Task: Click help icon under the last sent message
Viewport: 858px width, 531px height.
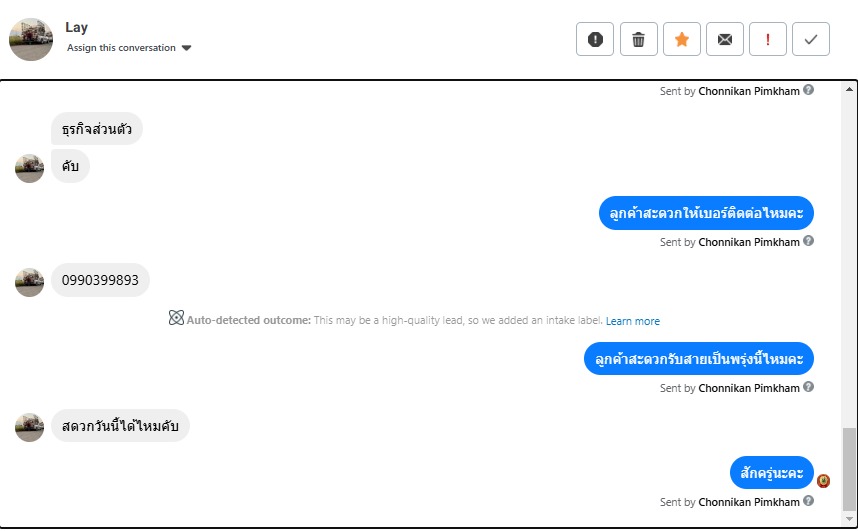Action: [x=809, y=501]
